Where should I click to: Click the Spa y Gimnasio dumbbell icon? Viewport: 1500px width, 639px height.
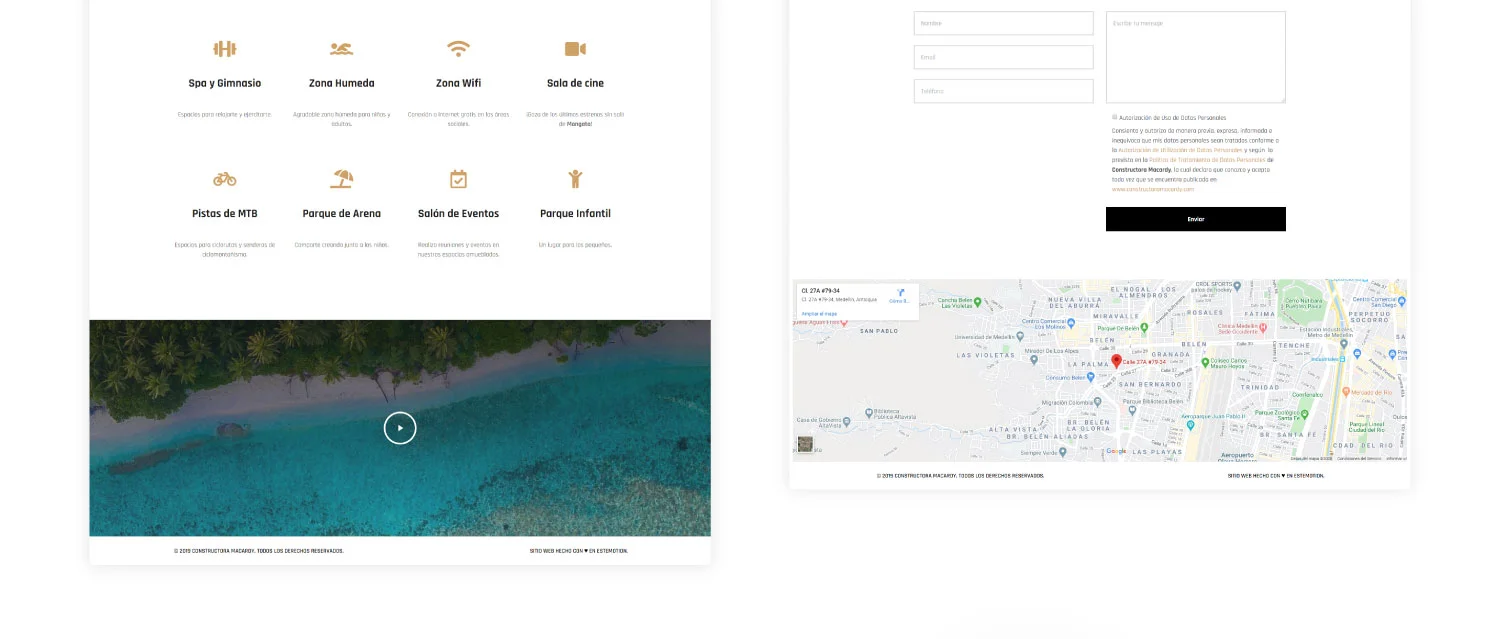(x=224, y=49)
